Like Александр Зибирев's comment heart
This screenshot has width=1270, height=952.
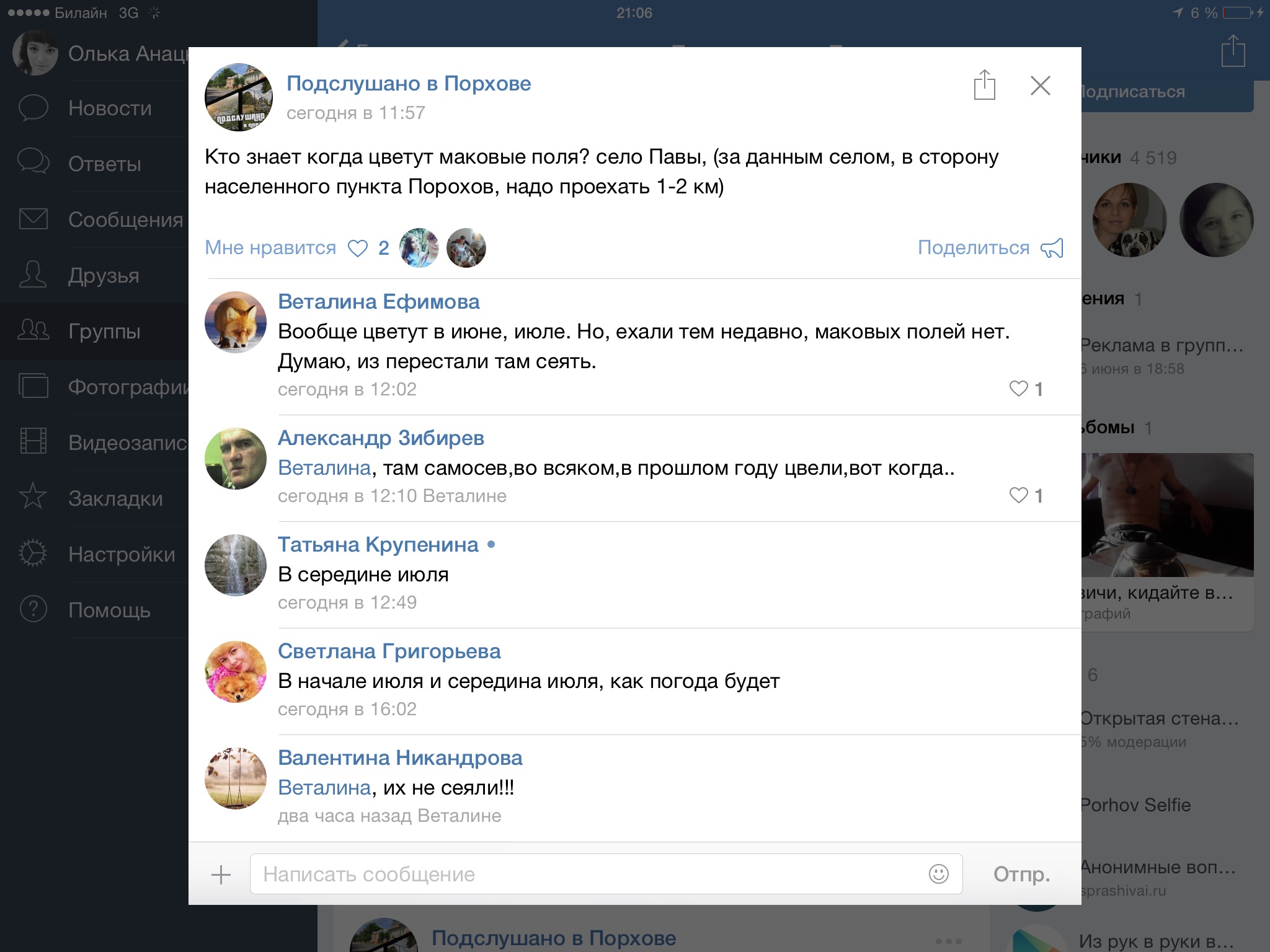pyautogui.click(x=1018, y=495)
